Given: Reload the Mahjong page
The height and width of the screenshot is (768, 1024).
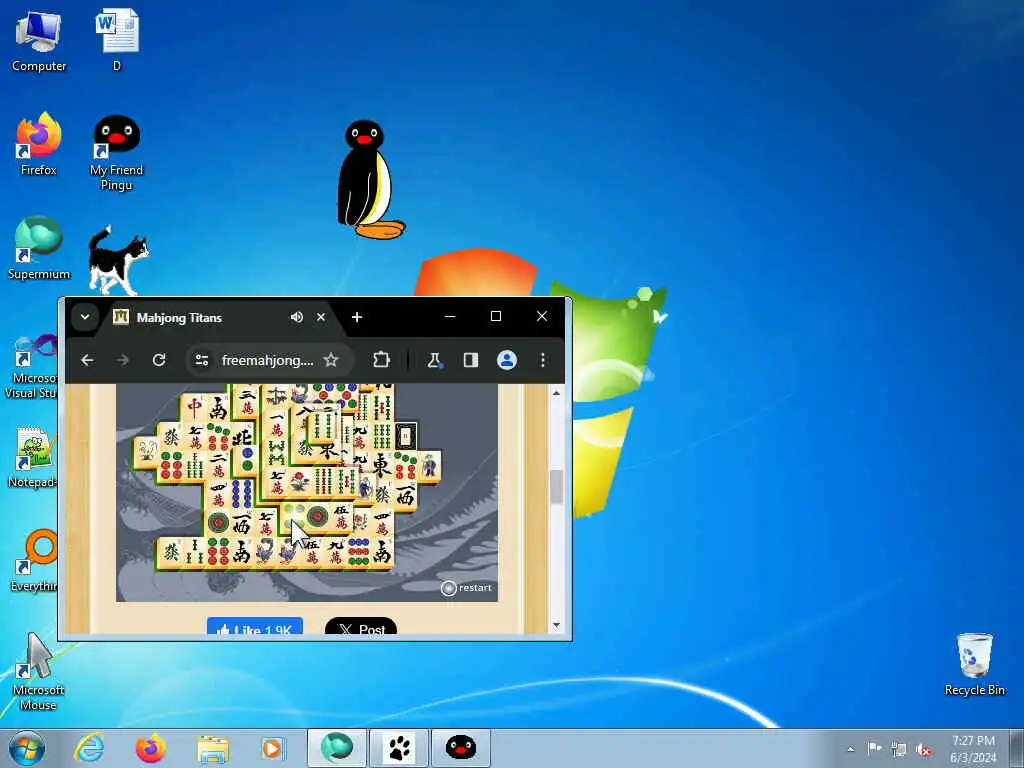Looking at the screenshot, I should click(159, 360).
